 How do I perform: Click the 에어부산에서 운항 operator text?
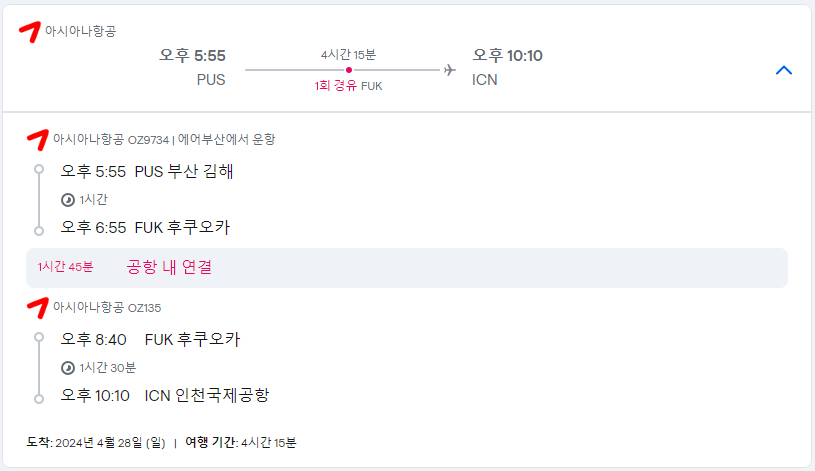tap(228, 139)
